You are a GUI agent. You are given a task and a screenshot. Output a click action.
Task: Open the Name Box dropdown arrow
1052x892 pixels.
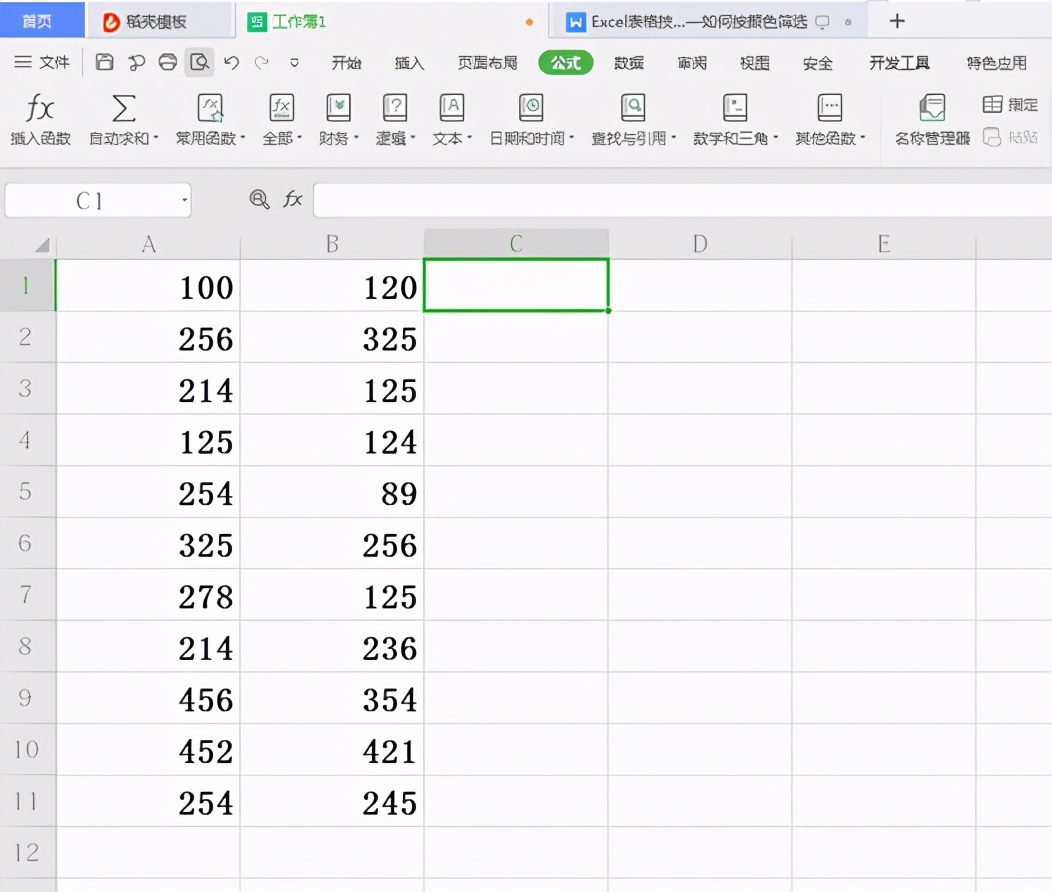[x=185, y=200]
